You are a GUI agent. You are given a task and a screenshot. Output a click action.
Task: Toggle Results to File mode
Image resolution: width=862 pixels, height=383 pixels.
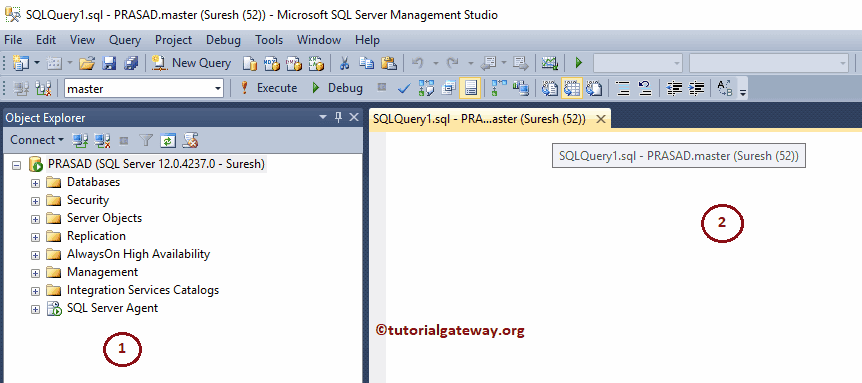pos(594,88)
